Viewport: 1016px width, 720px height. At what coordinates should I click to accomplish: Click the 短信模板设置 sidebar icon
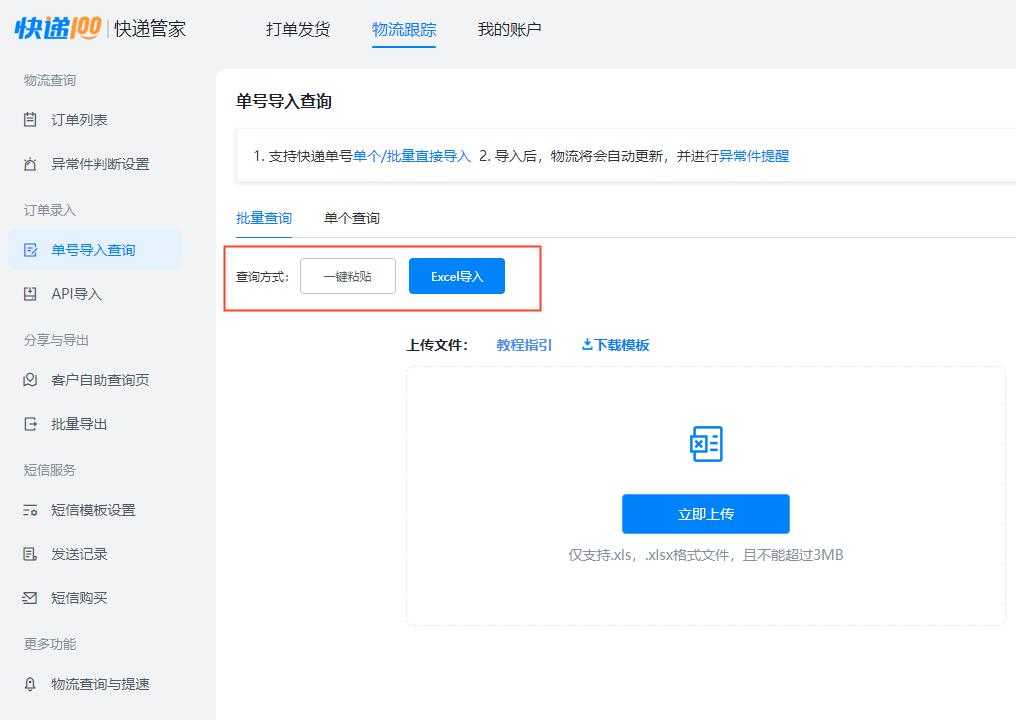[x=32, y=509]
